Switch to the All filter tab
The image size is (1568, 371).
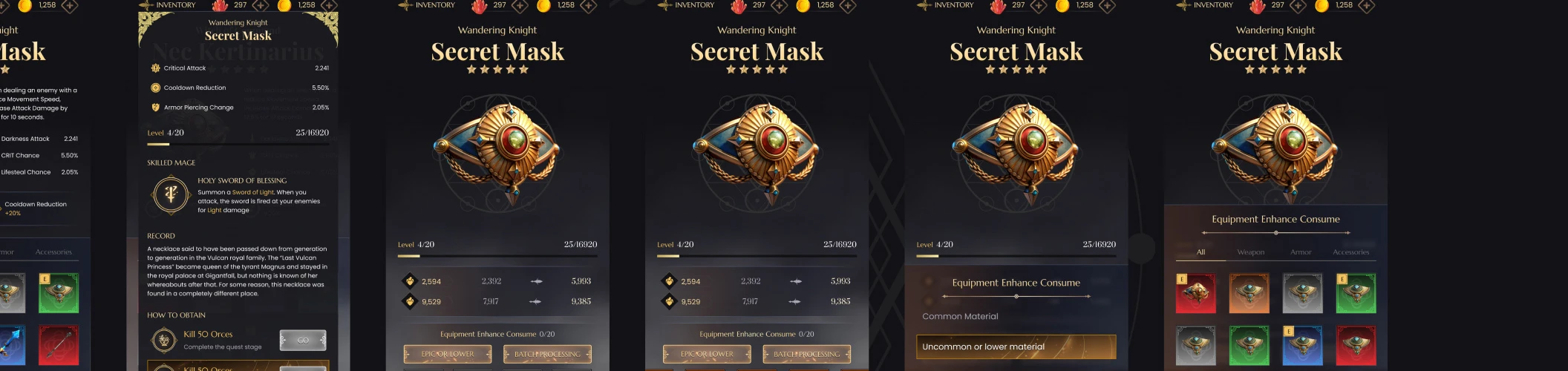[x=1200, y=252]
